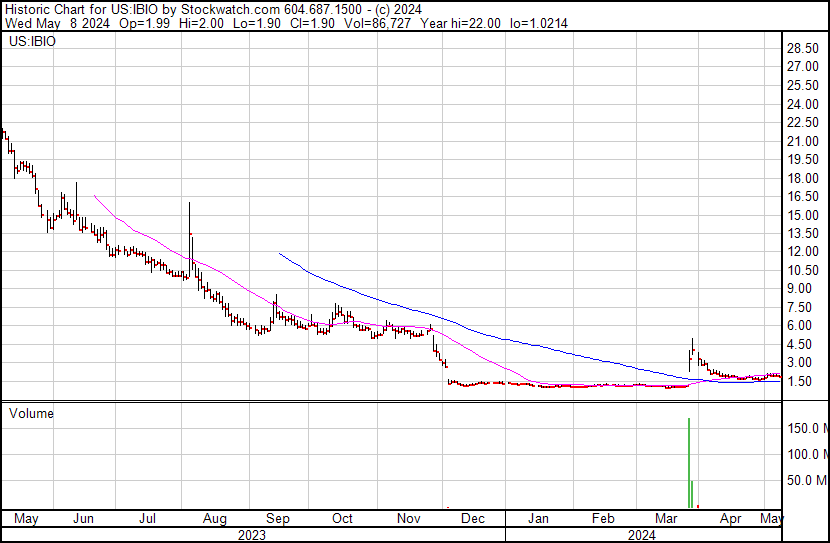The height and width of the screenshot is (543, 830).
Task: Click the Dec month marker
Action: click(472, 519)
